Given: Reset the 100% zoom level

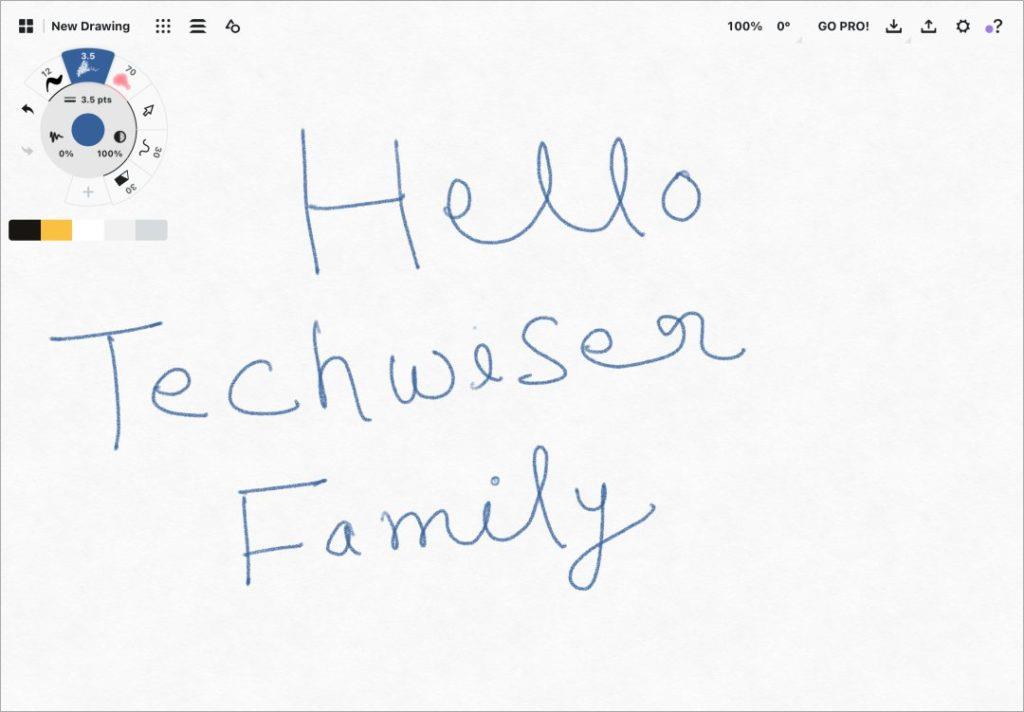Looking at the screenshot, I should (x=744, y=26).
